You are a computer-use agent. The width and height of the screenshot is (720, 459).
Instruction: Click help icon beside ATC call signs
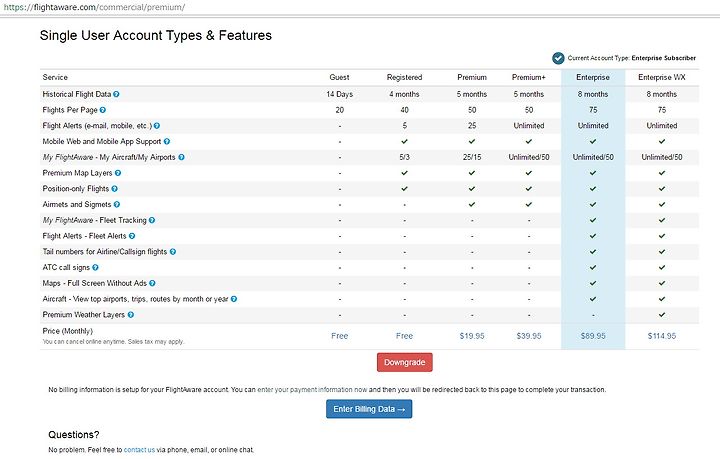click(95, 268)
